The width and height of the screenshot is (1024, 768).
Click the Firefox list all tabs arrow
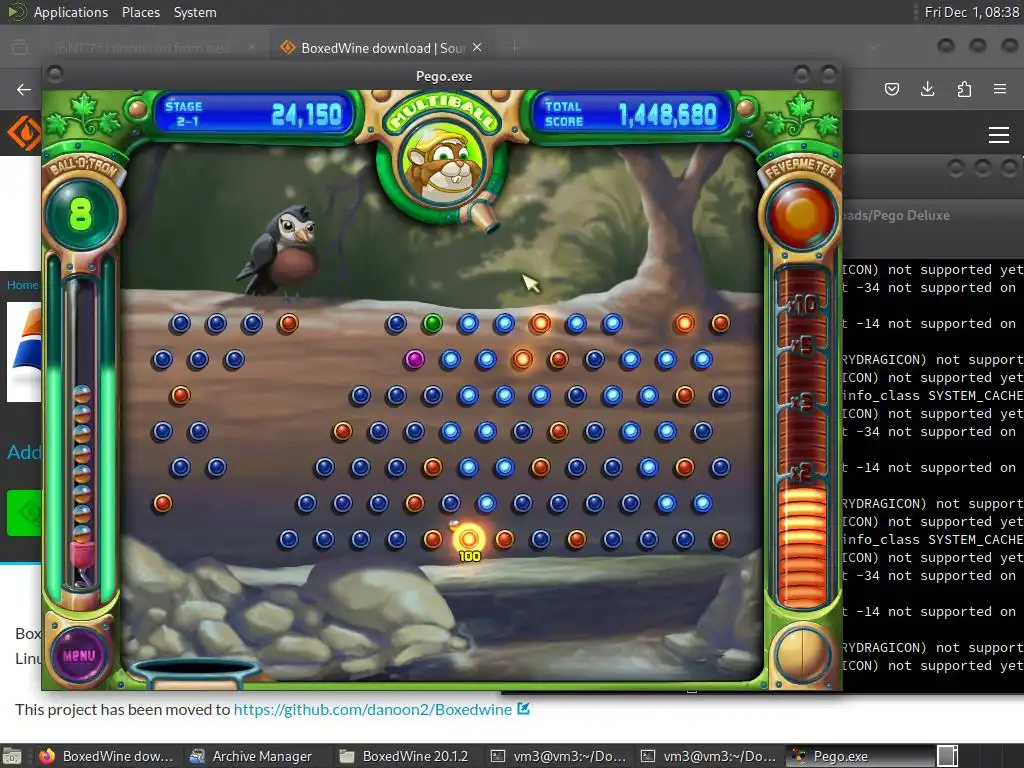click(872, 47)
